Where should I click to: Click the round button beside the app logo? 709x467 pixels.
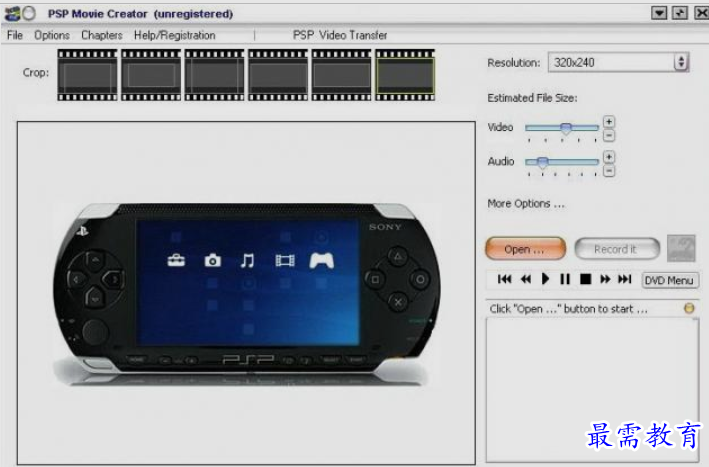click(x=29, y=14)
